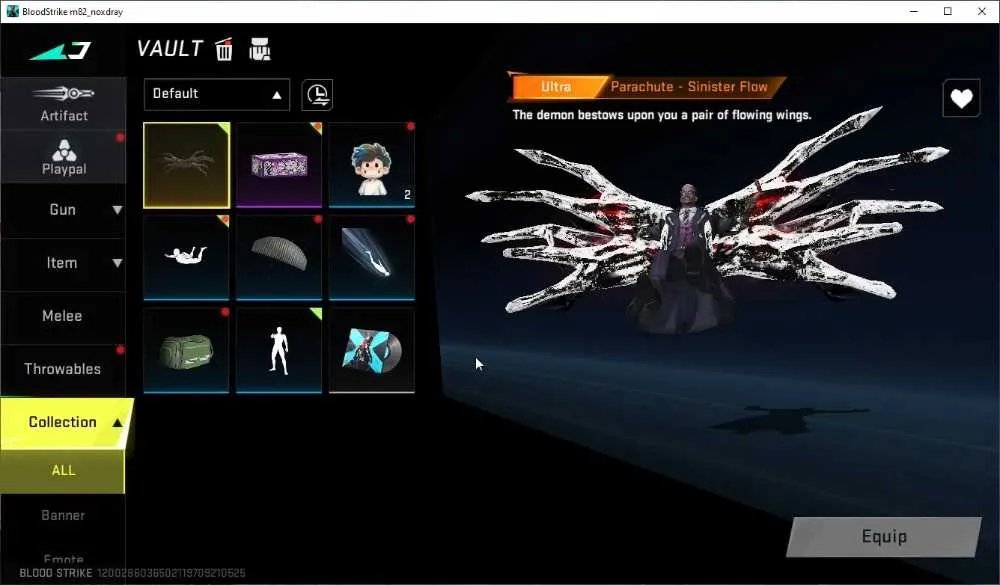Select the Sinister Flow skeletal wings thumbnail

click(186, 165)
